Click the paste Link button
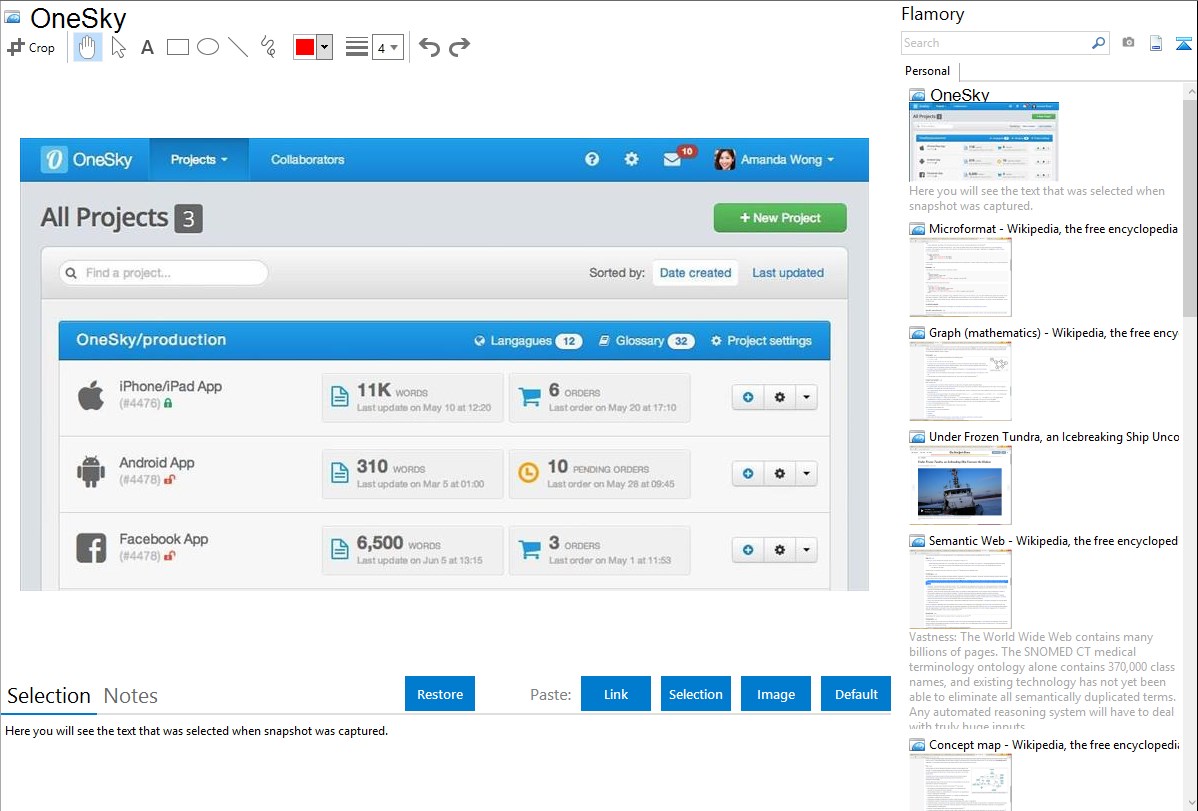This screenshot has height=811, width=1198. point(616,694)
